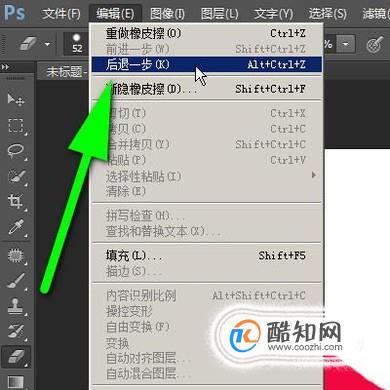The width and height of the screenshot is (390, 390).
Task: Select the Clone Stamp tool
Action: [x=15, y=306]
